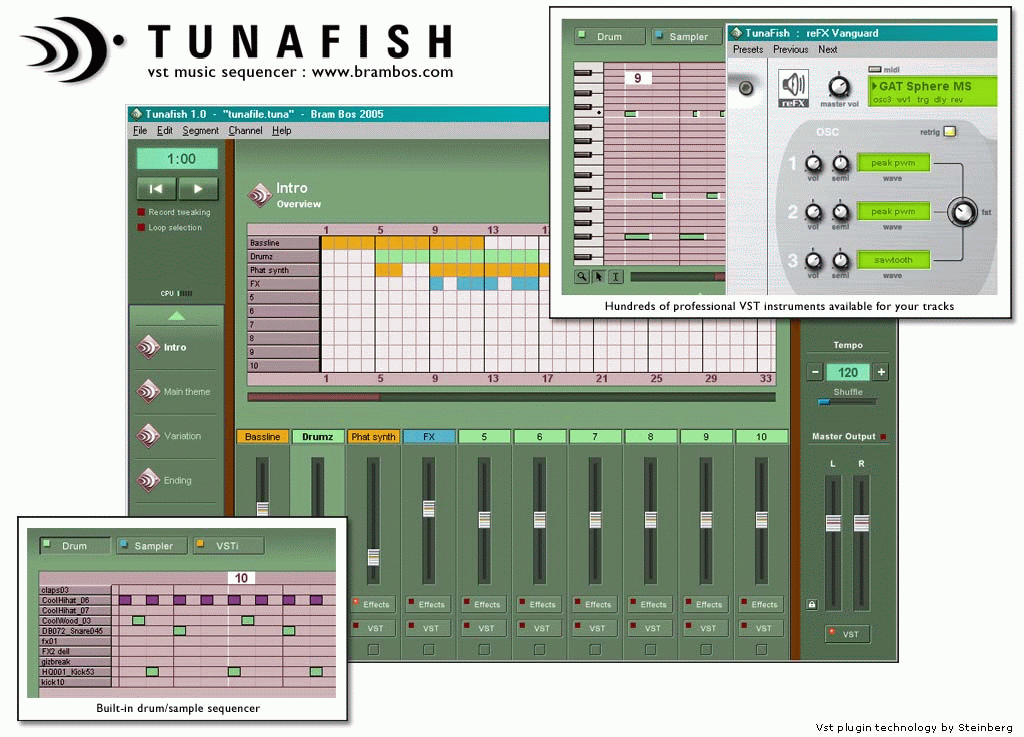Increase tempo with the plus button

pos(881,372)
